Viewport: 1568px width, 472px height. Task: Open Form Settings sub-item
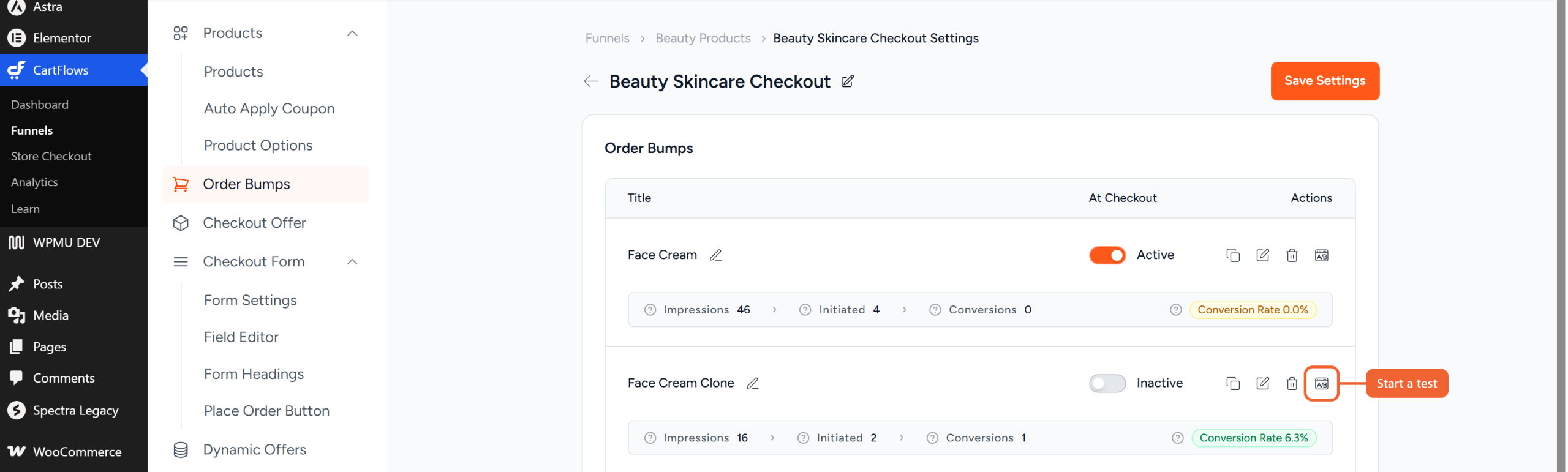(250, 300)
